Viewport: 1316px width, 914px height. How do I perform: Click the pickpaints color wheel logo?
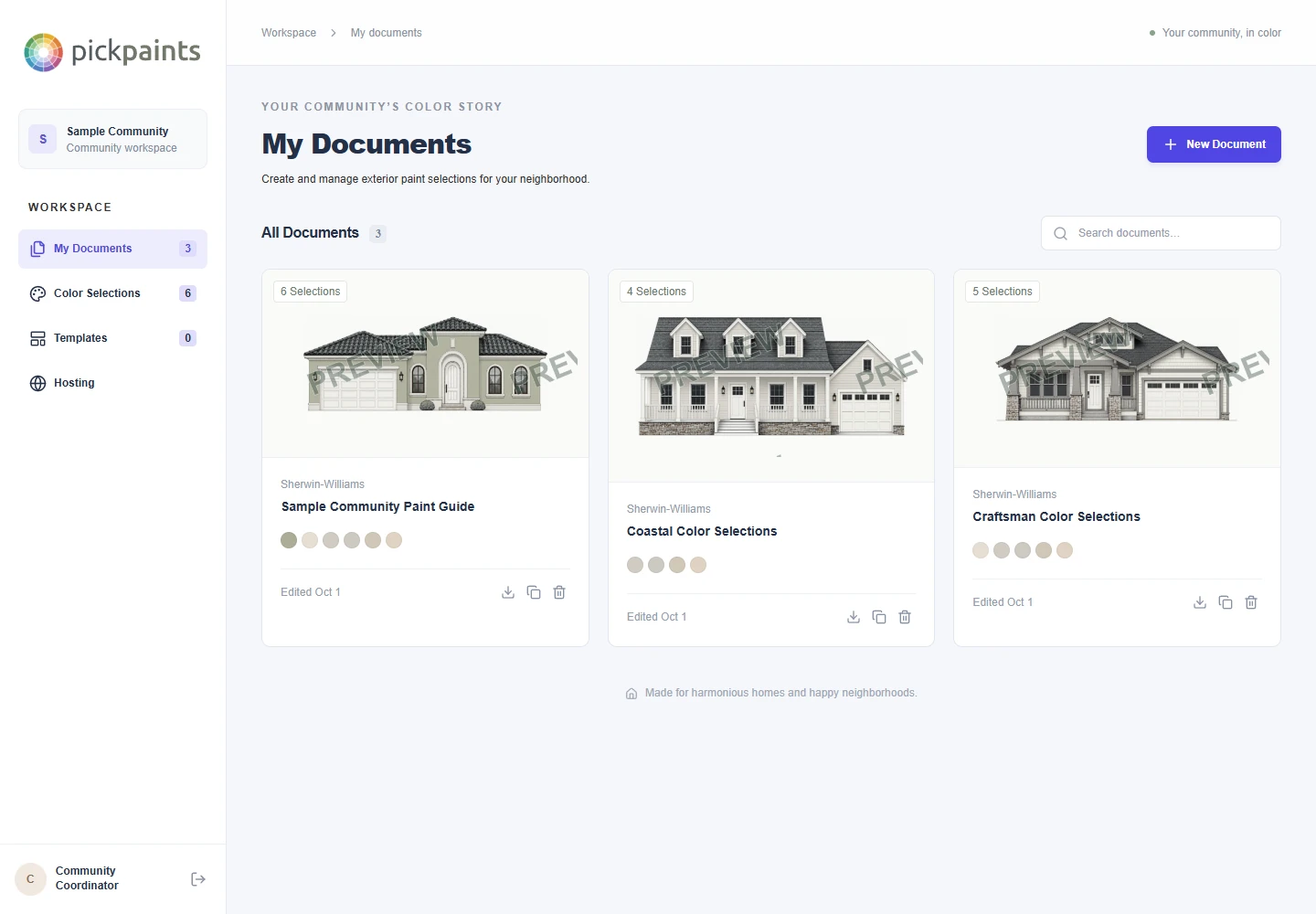pos(43,52)
